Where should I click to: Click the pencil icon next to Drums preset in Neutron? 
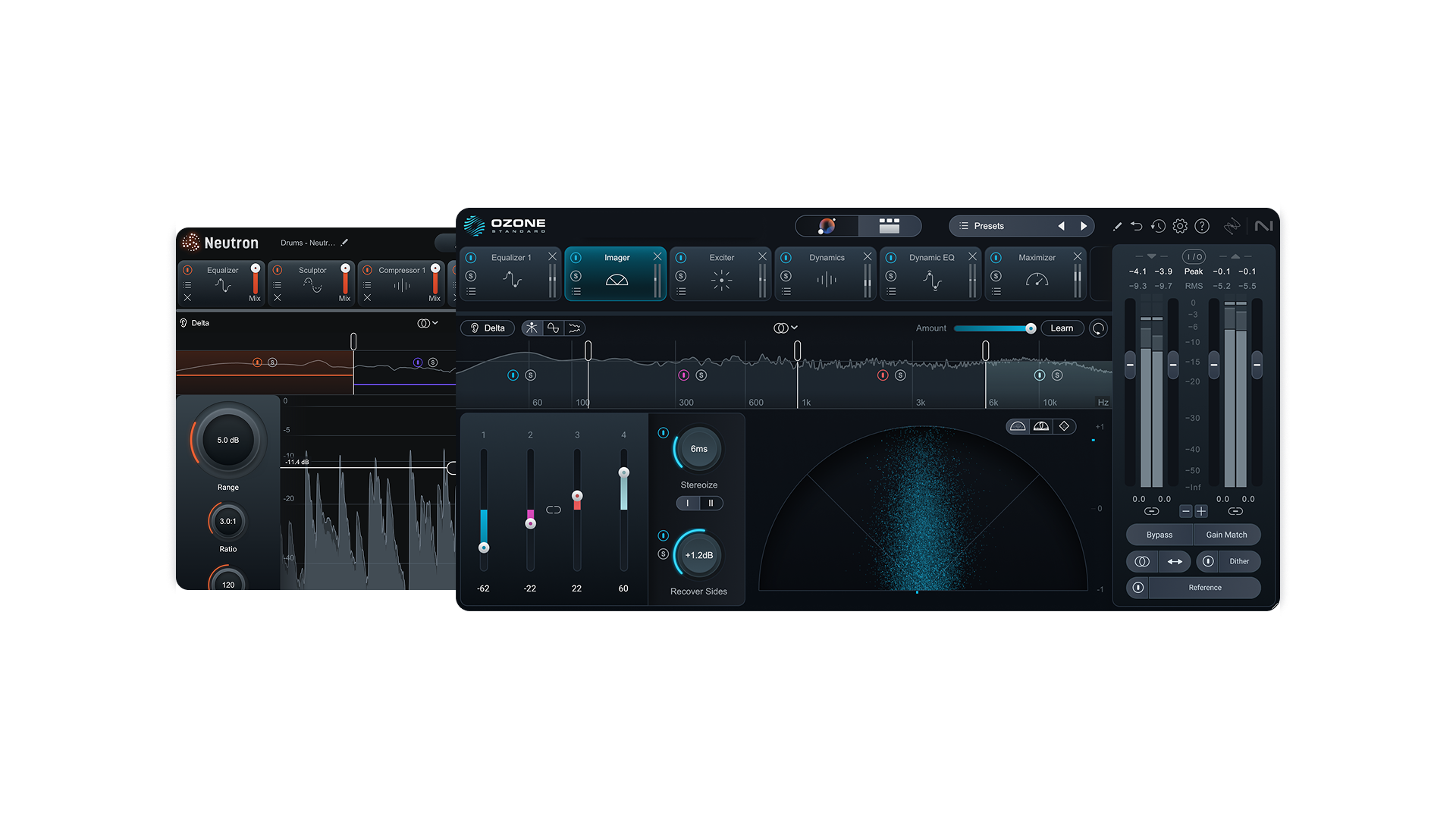(x=344, y=243)
